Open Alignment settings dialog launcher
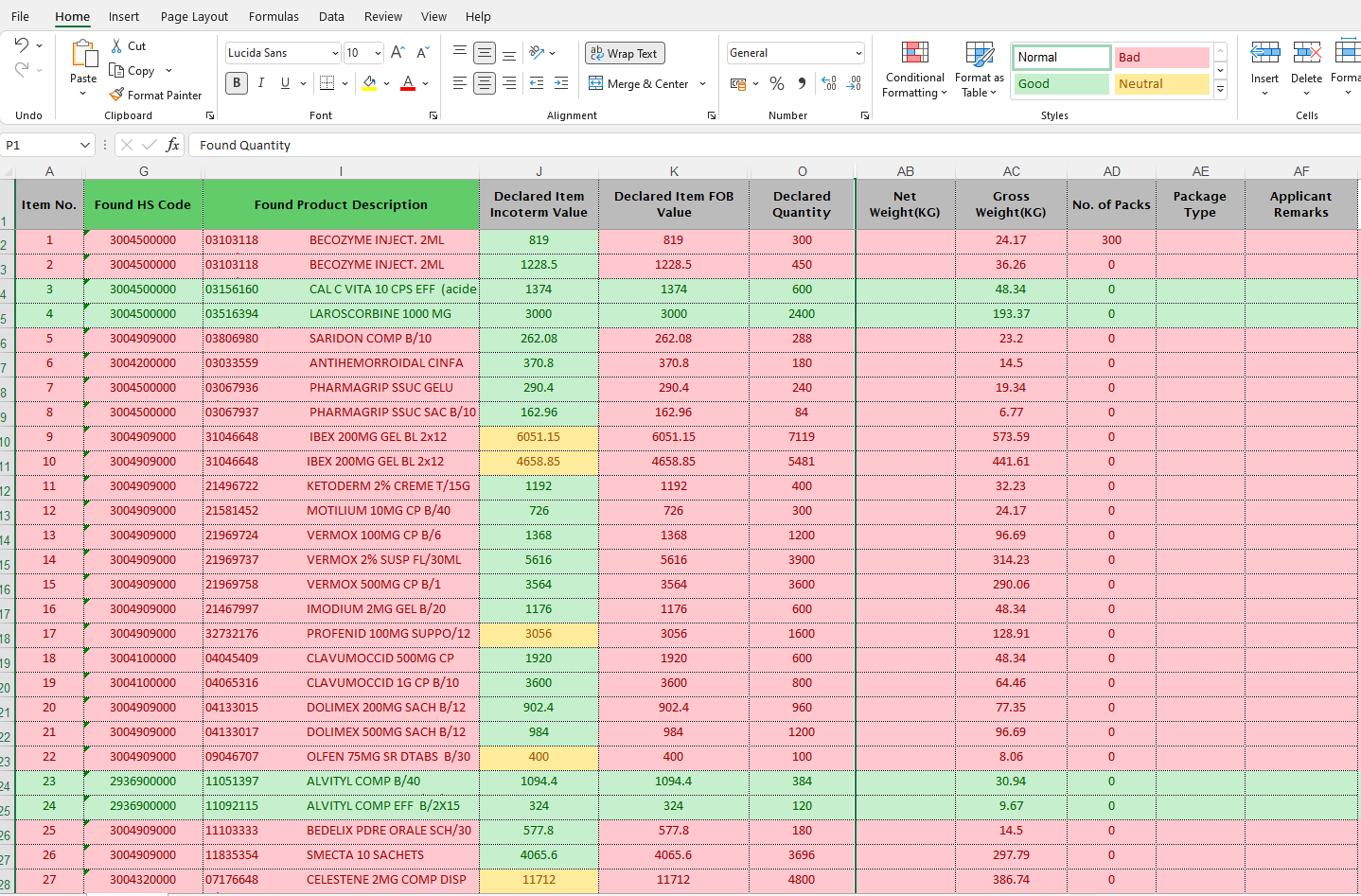This screenshot has height=896, width=1361. [712, 115]
